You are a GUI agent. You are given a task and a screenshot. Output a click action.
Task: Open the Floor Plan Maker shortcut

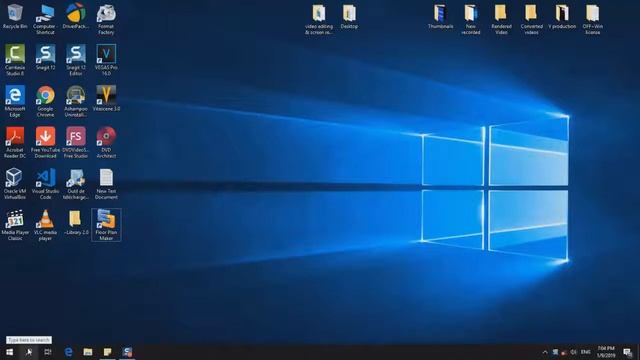106,225
